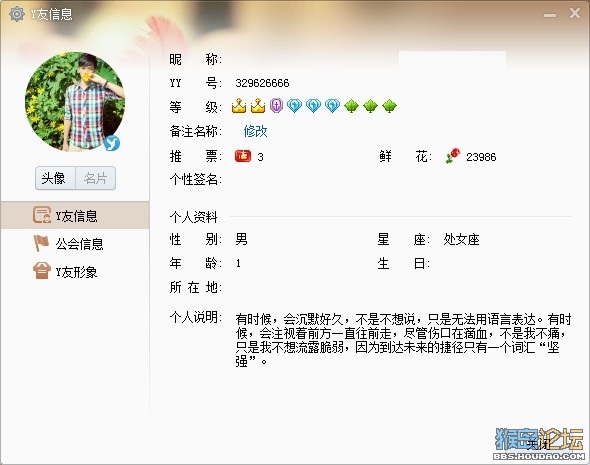Click the gear icon in title bar
This screenshot has width=590, height=465.
point(17,14)
